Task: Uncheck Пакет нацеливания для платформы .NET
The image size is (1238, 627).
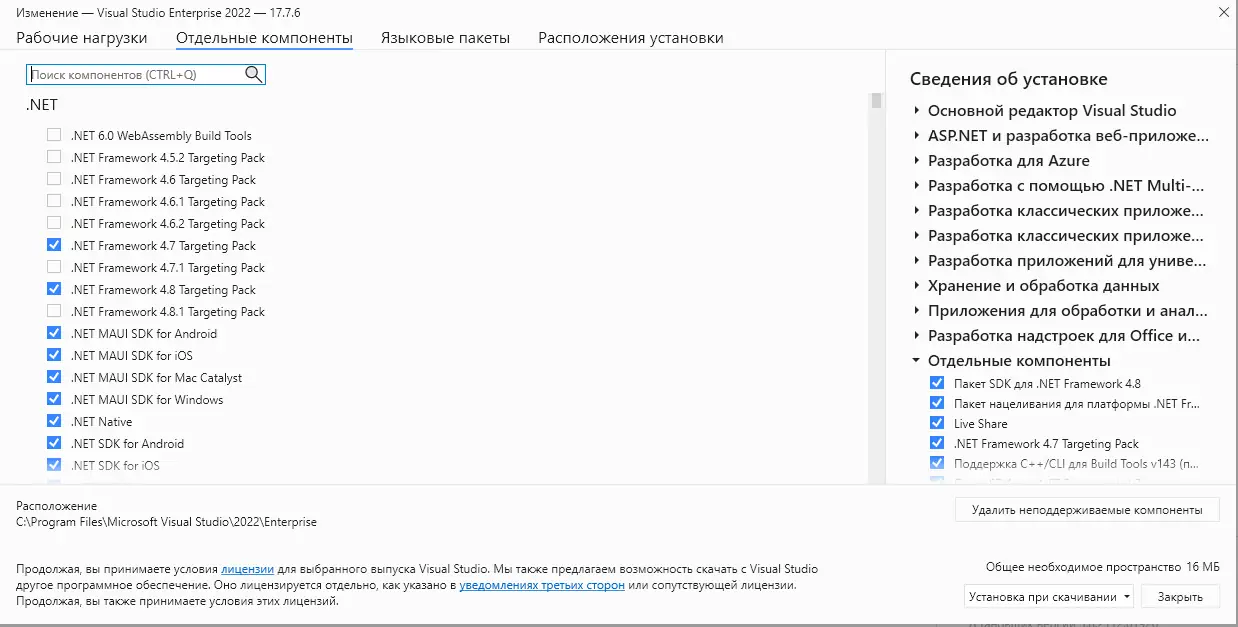Action: pos(937,403)
